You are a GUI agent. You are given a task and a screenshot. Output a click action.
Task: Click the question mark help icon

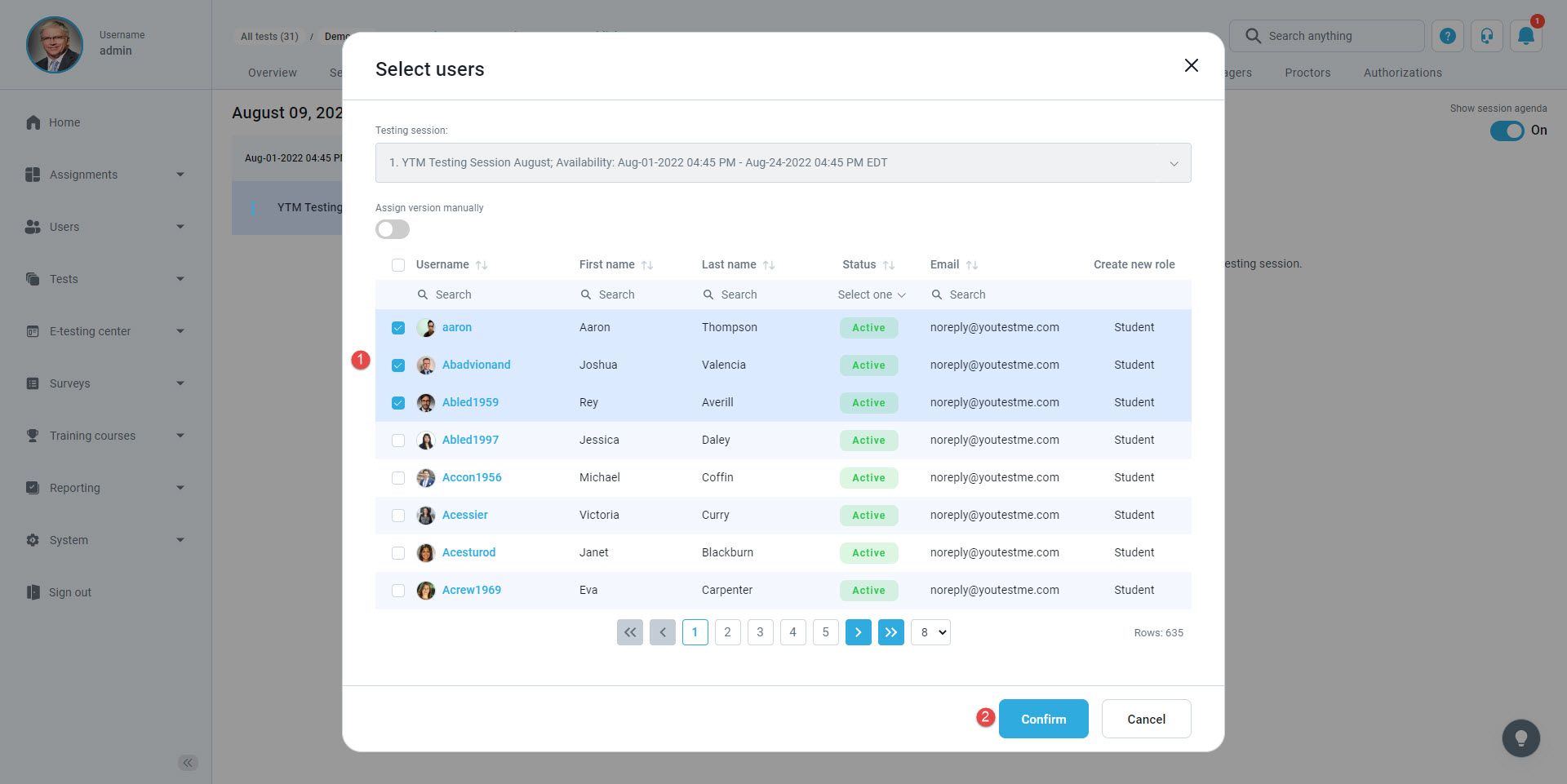(1447, 36)
